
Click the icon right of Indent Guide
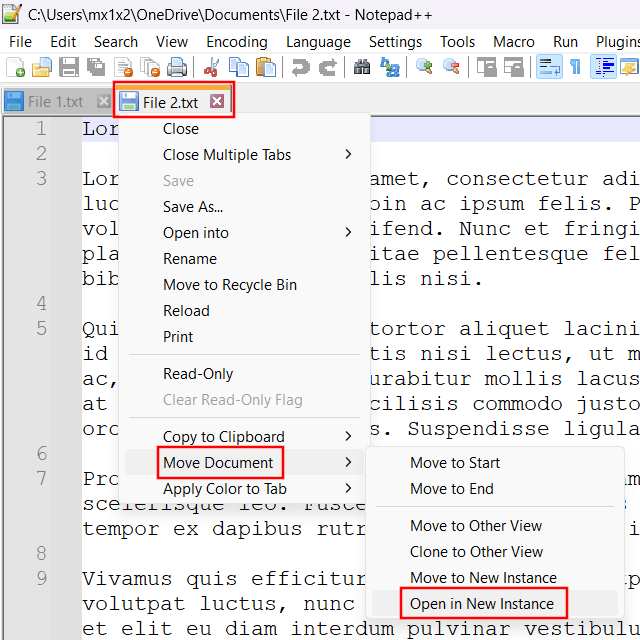click(x=629, y=67)
